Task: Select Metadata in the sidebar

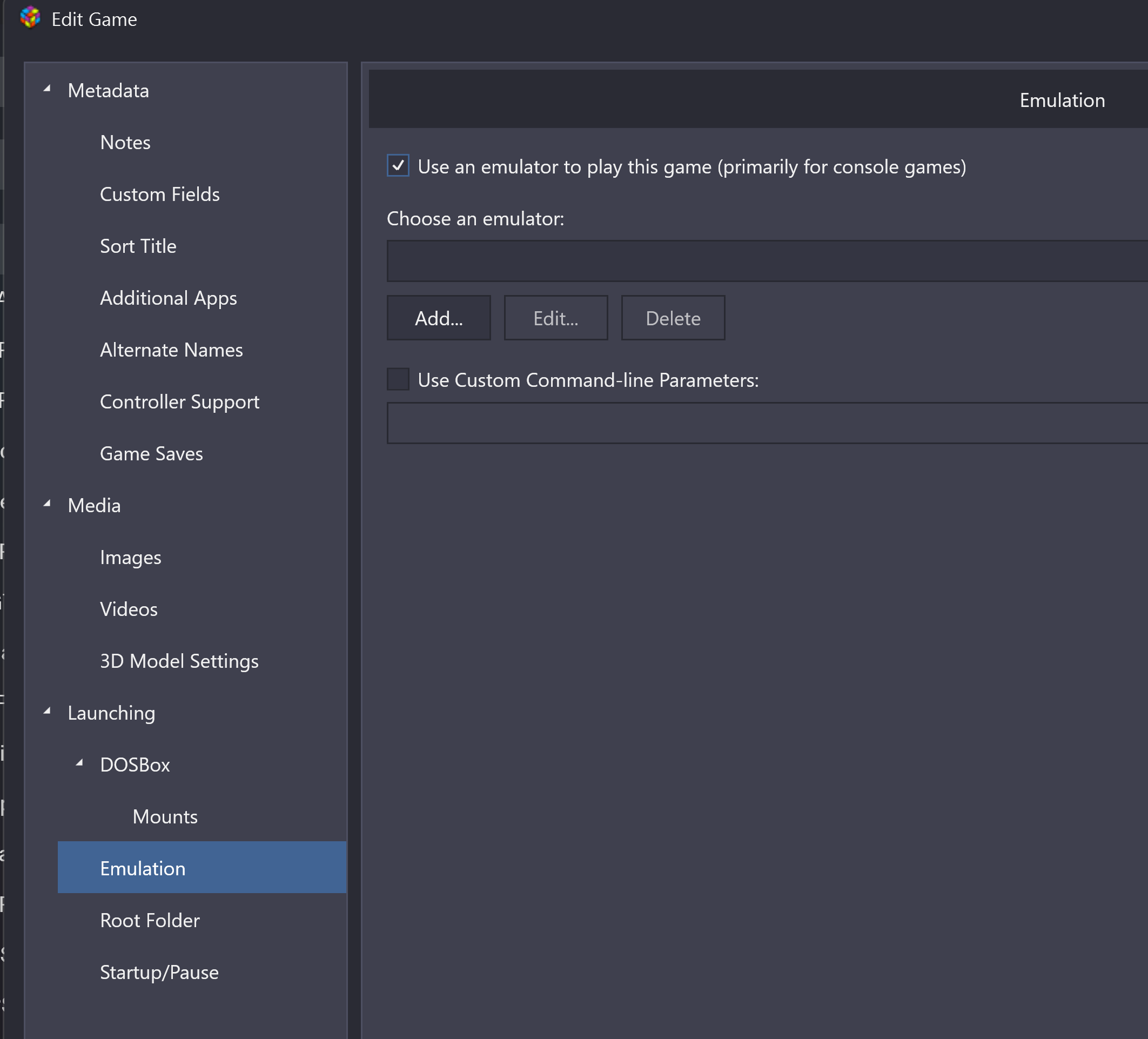Action: (108, 91)
